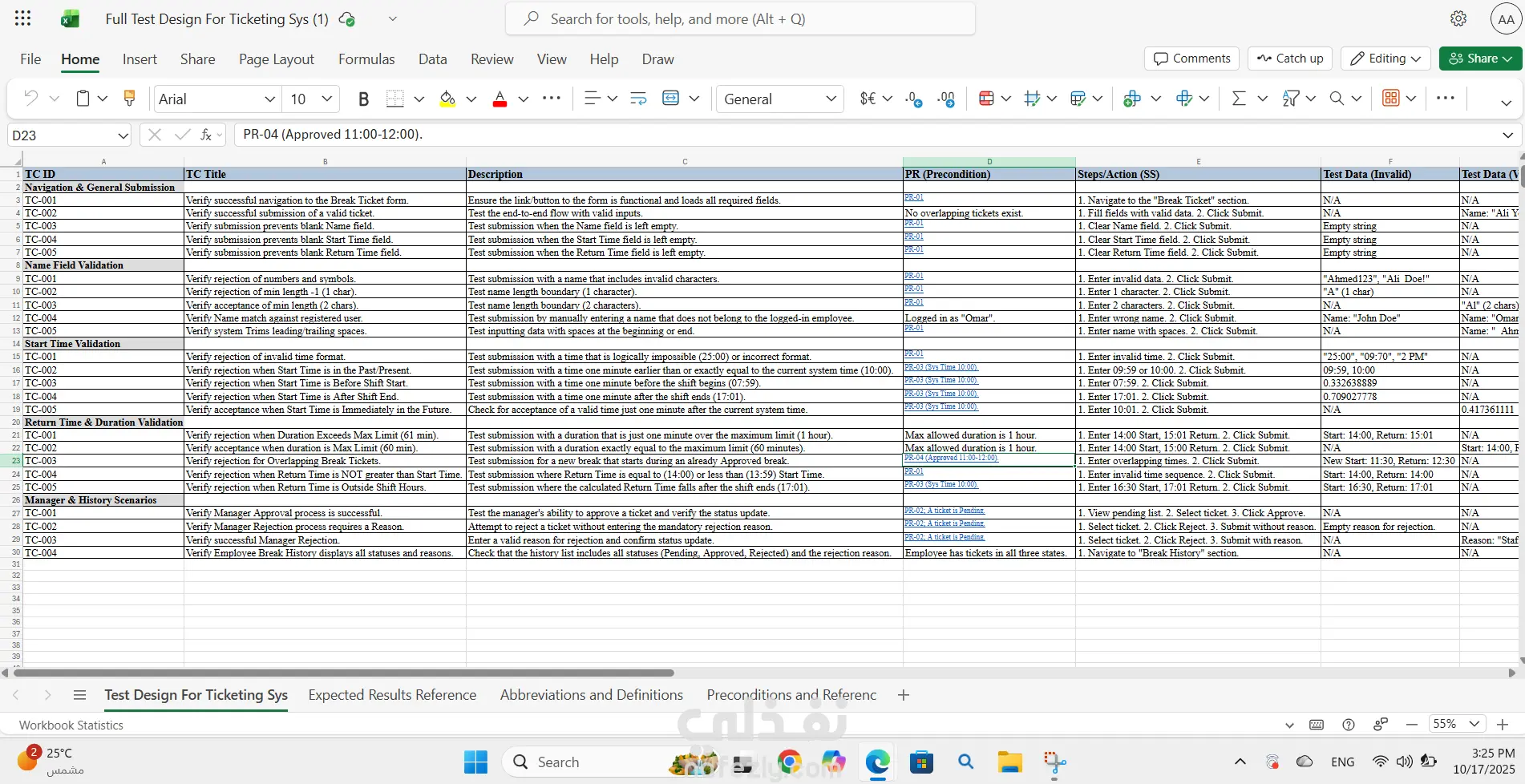This screenshot has height=784, width=1525.
Task: Click the green Share button
Action: (1480, 59)
